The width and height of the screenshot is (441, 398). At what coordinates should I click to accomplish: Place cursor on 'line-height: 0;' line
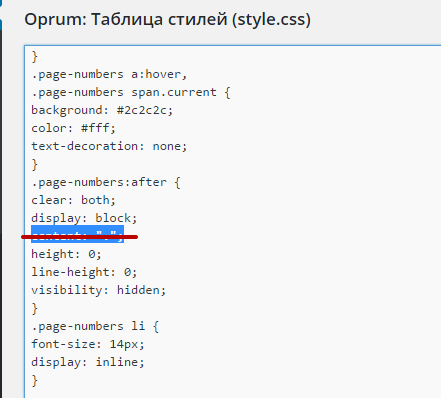pyautogui.click(x=84, y=272)
